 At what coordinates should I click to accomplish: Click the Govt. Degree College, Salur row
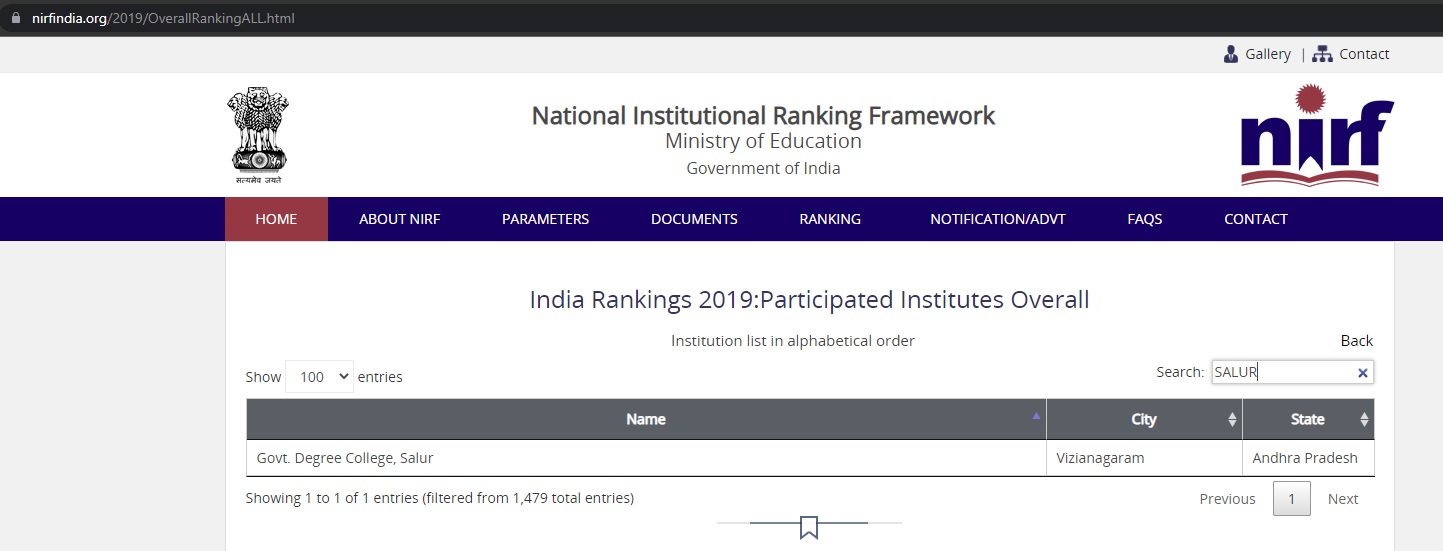click(810, 458)
